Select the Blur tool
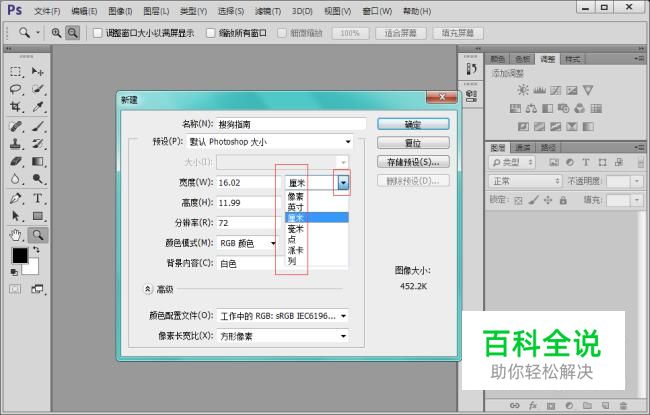Image resolution: width=650 pixels, height=415 pixels. [16, 179]
